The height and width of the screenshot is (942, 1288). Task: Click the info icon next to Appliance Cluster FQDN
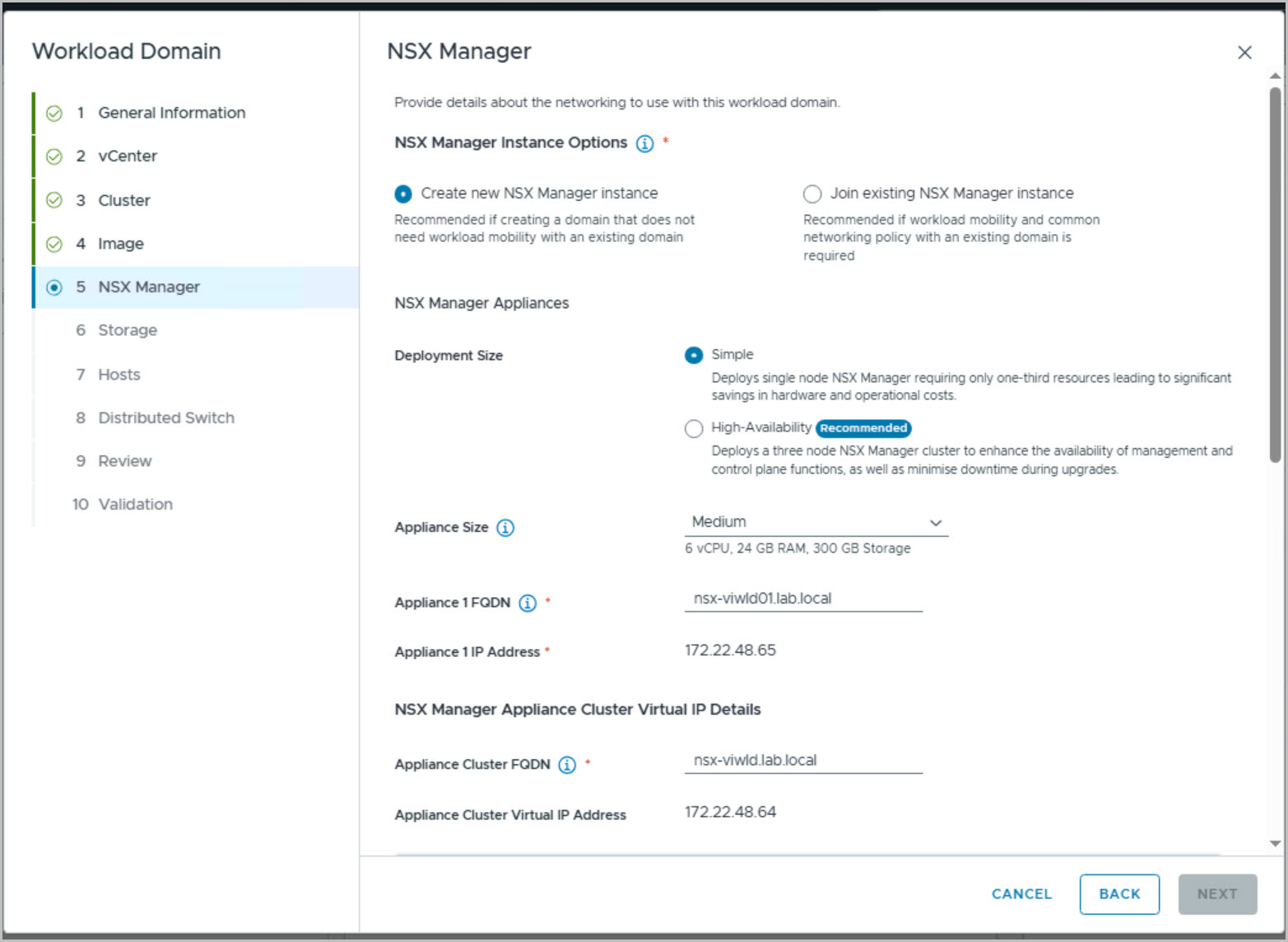(x=567, y=765)
